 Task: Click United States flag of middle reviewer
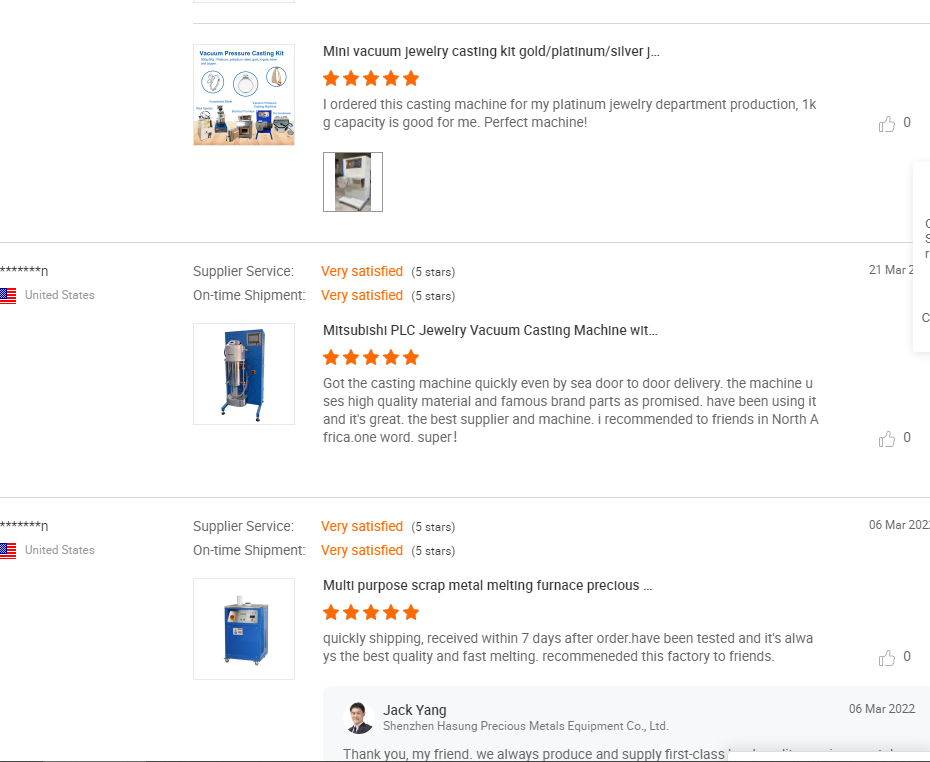tap(8, 295)
